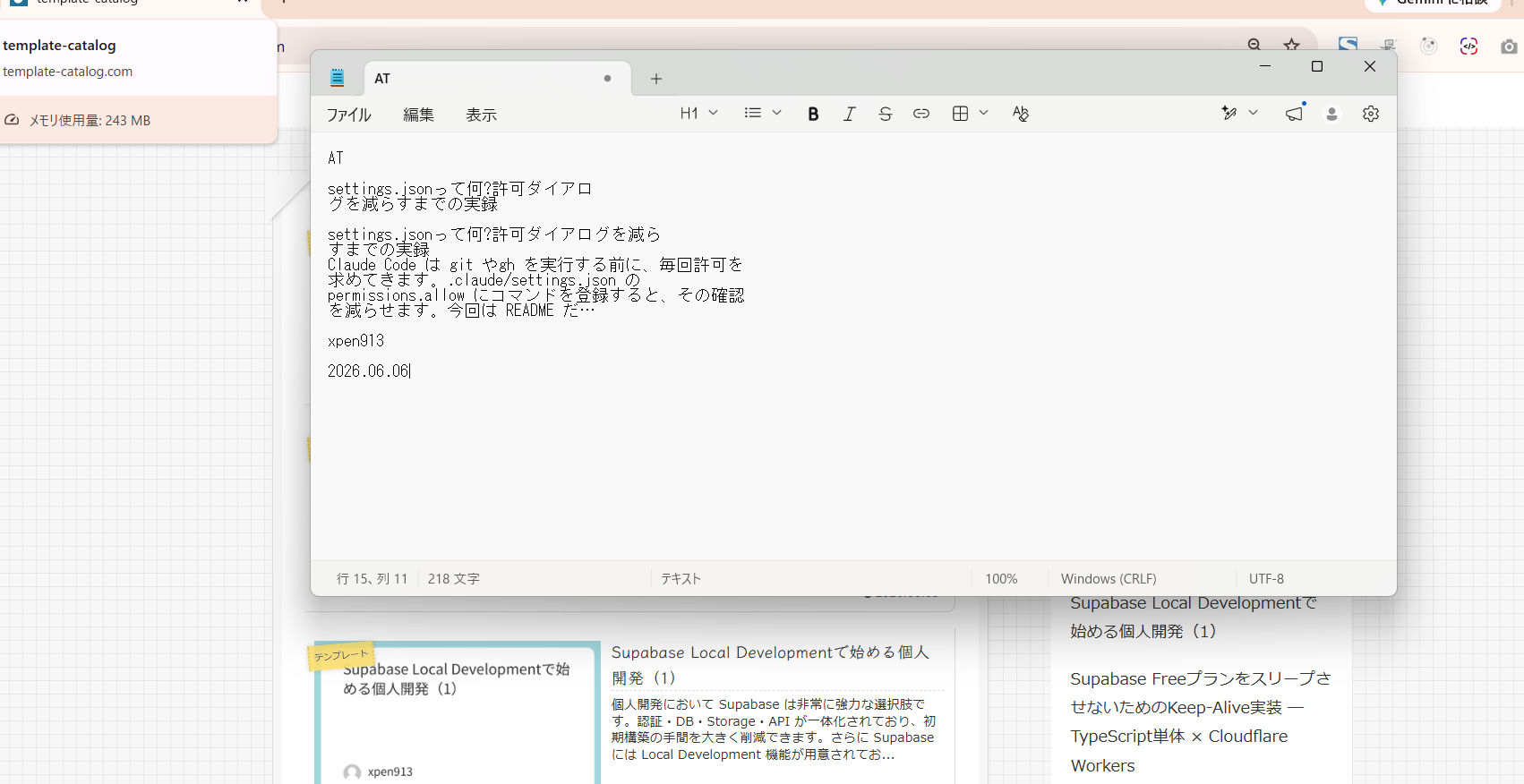Image resolution: width=1524 pixels, height=784 pixels.
Task: Open the 表示 menu
Action: [481, 115]
